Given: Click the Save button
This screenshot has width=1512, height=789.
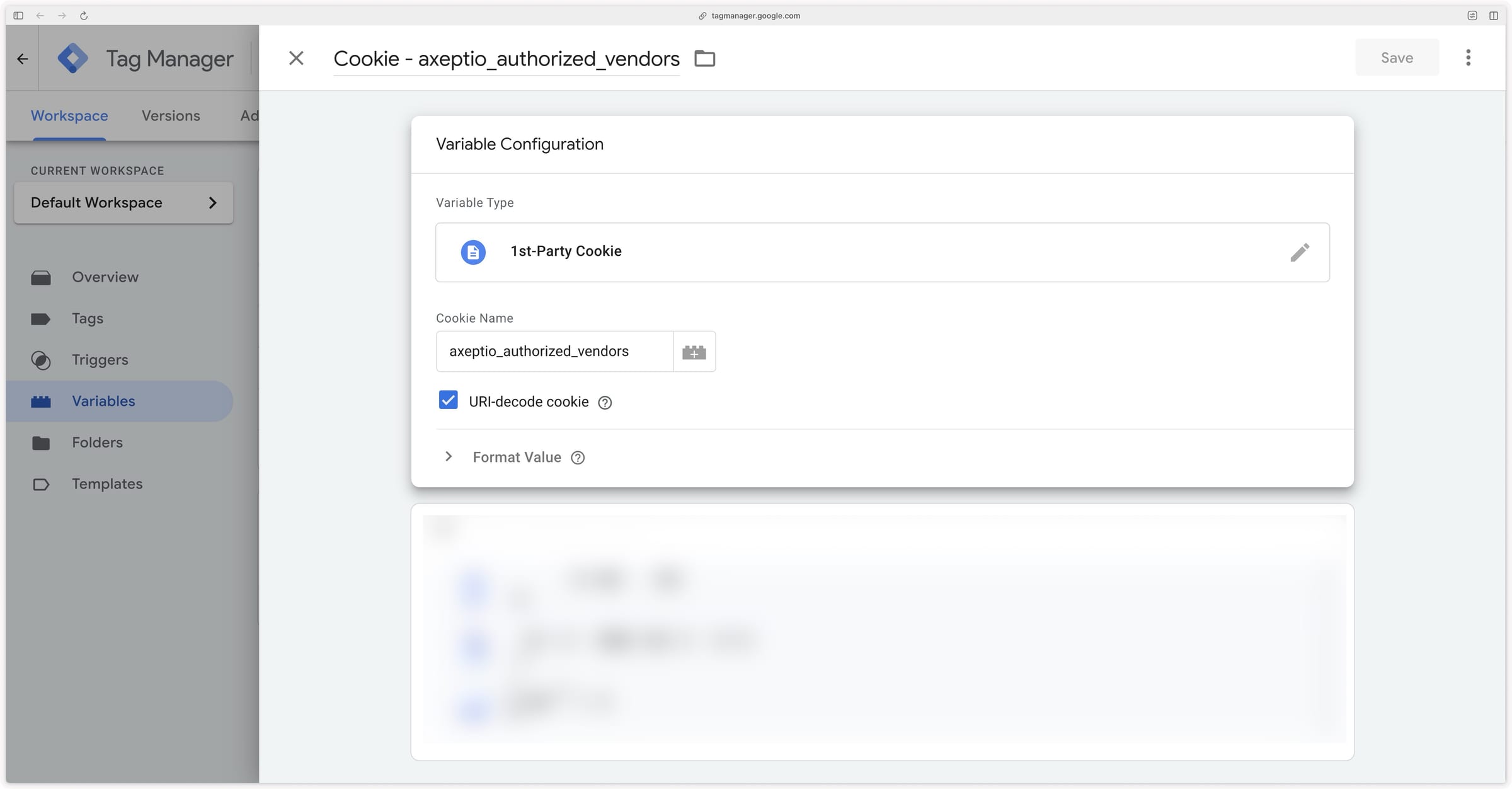Looking at the screenshot, I should (1397, 57).
